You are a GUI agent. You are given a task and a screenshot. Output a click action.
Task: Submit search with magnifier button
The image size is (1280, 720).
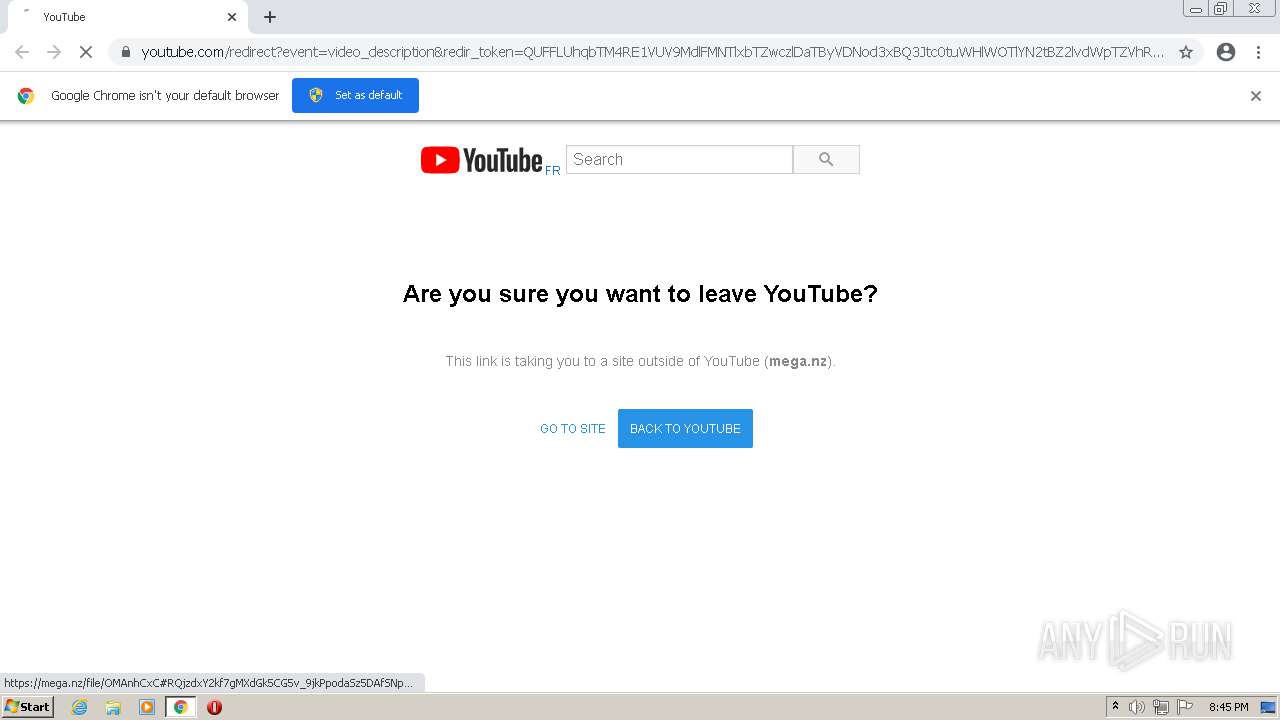click(826, 159)
